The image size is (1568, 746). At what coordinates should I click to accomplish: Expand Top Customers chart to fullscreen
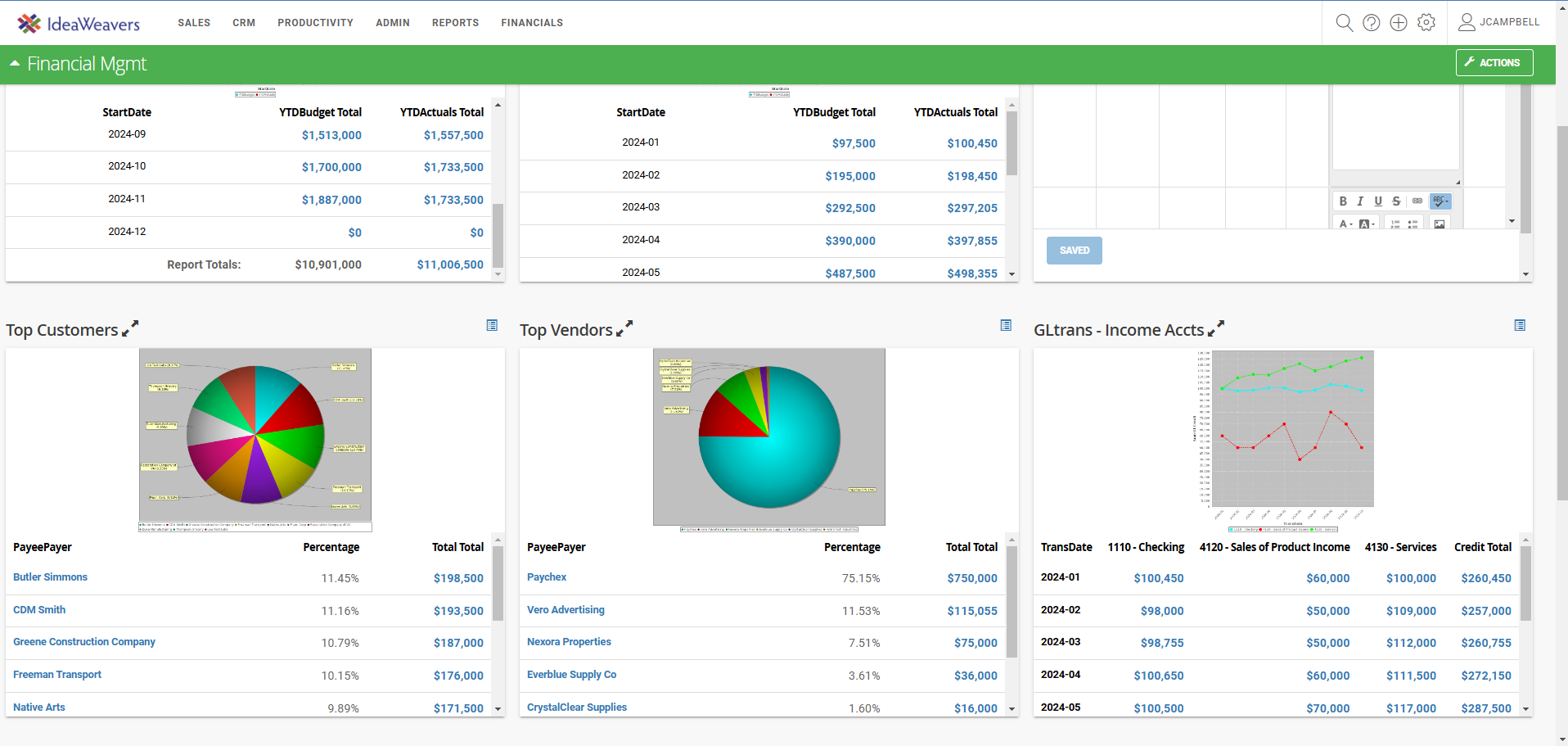[130, 328]
